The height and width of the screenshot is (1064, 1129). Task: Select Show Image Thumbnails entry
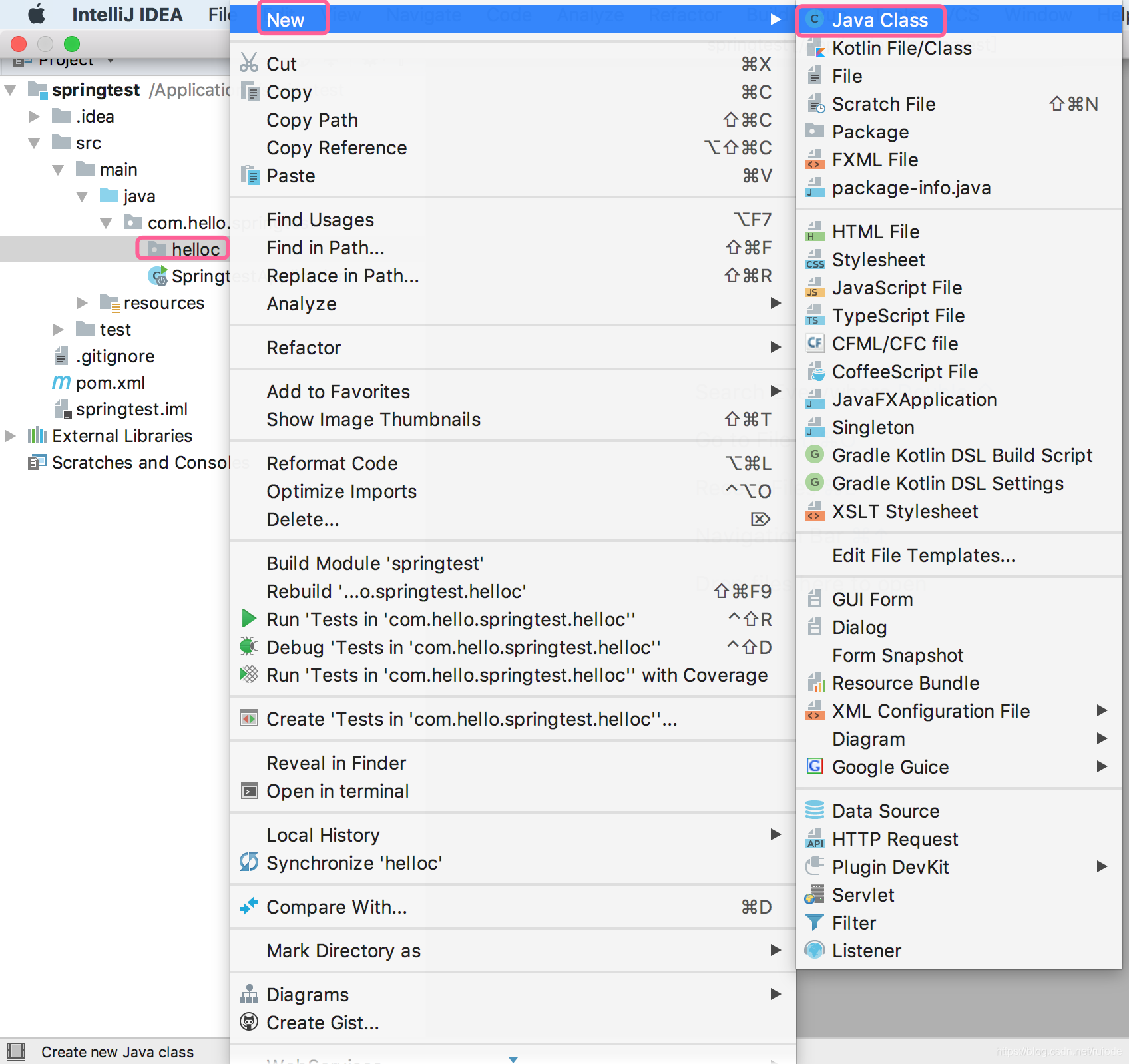point(513,419)
